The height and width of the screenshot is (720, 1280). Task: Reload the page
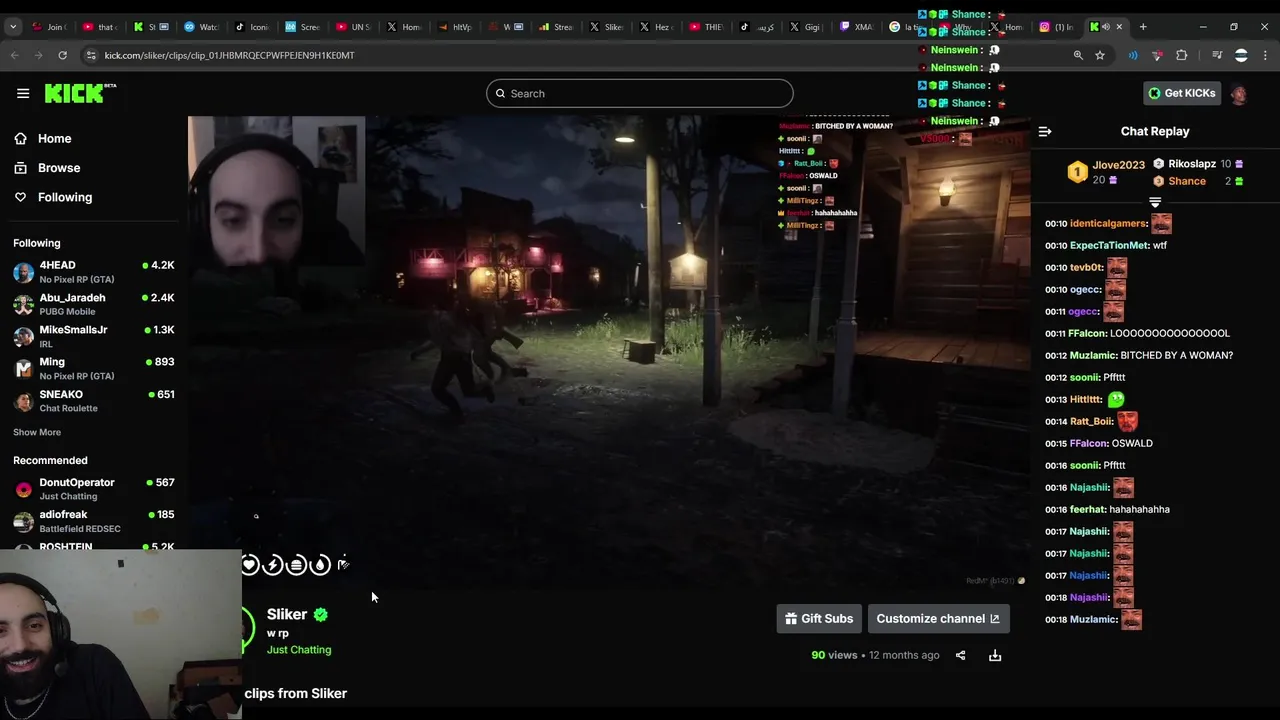click(62, 55)
